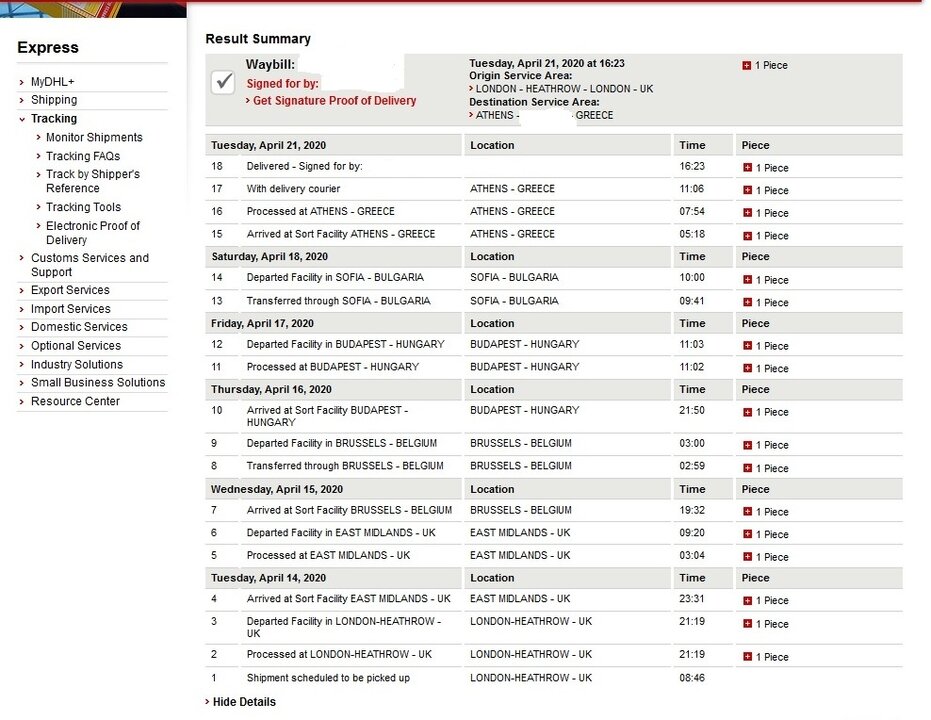Expand the Export Services arrow
This screenshot has width=931, height=720.
point(22,291)
